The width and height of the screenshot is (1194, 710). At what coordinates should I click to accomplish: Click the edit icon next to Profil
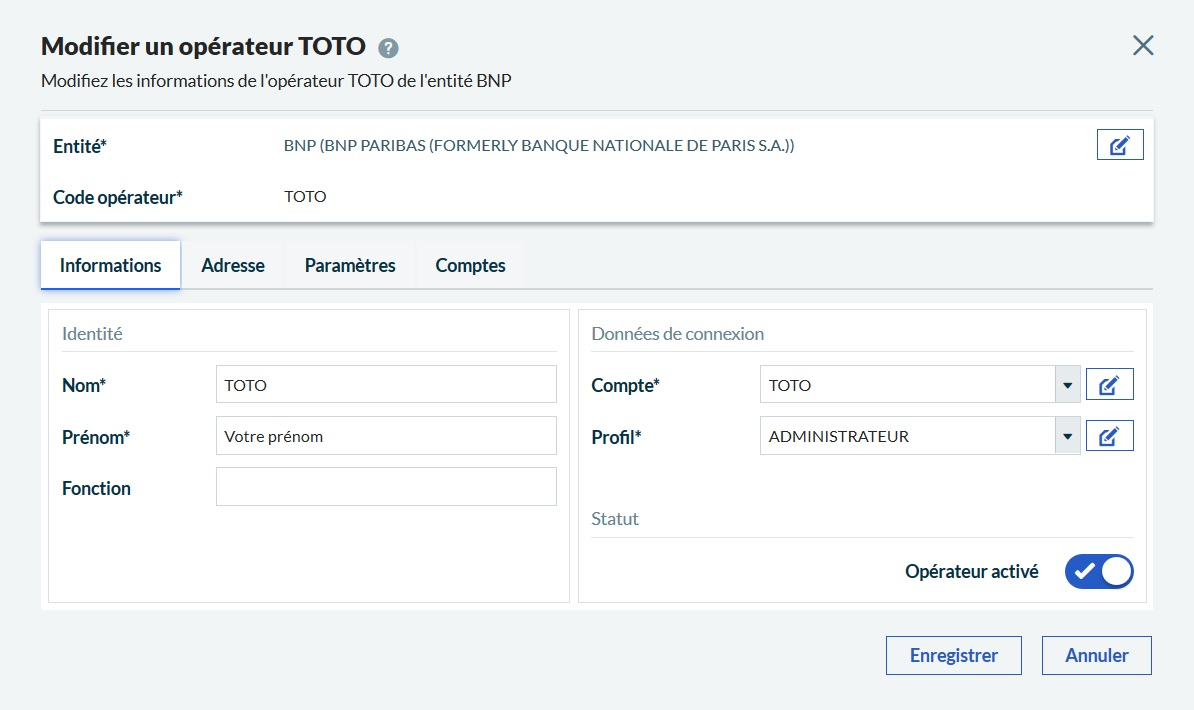pos(1109,436)
